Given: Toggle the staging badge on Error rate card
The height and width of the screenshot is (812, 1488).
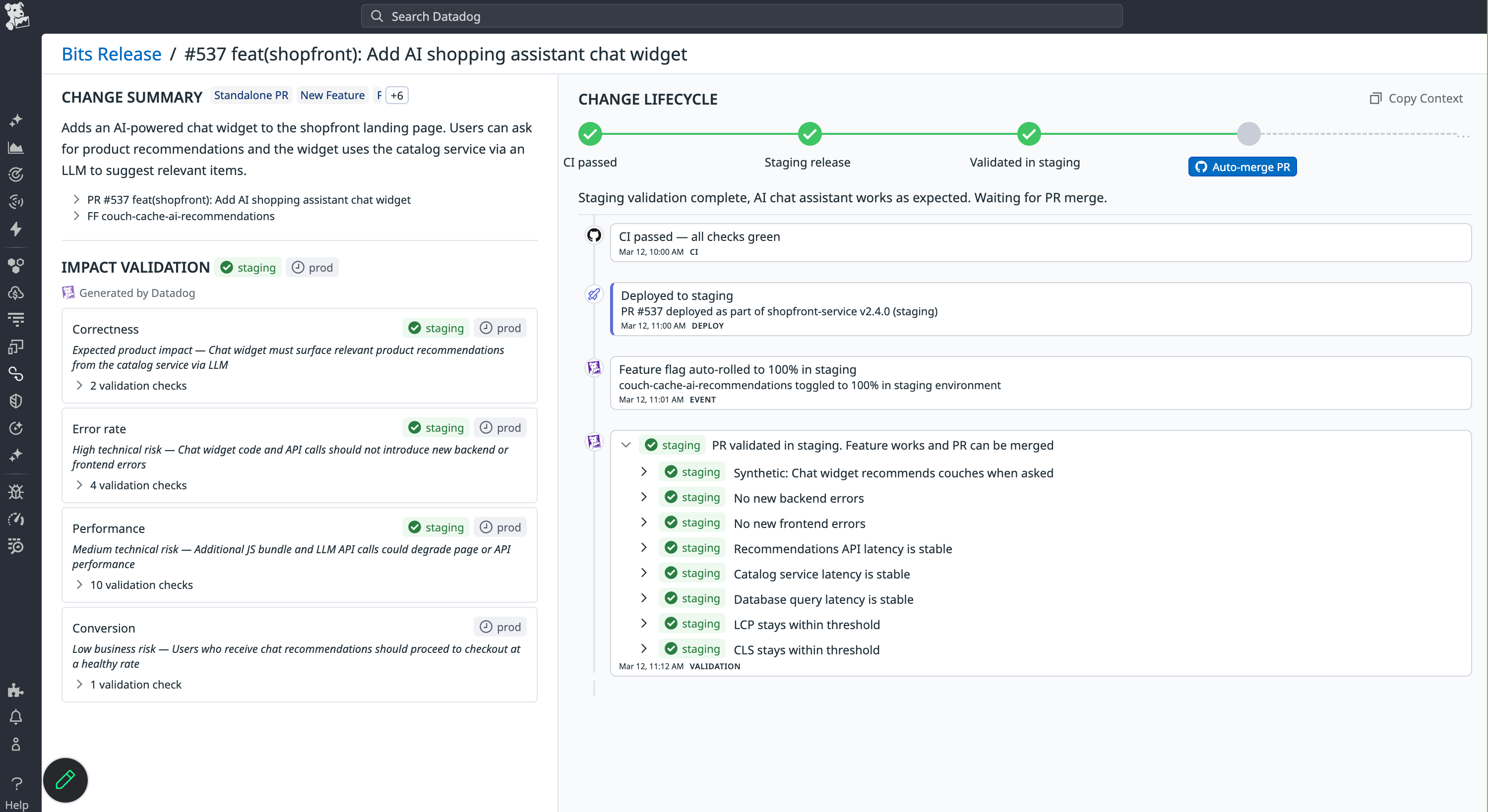Looking at the screenshot, I should click(436, 427).
